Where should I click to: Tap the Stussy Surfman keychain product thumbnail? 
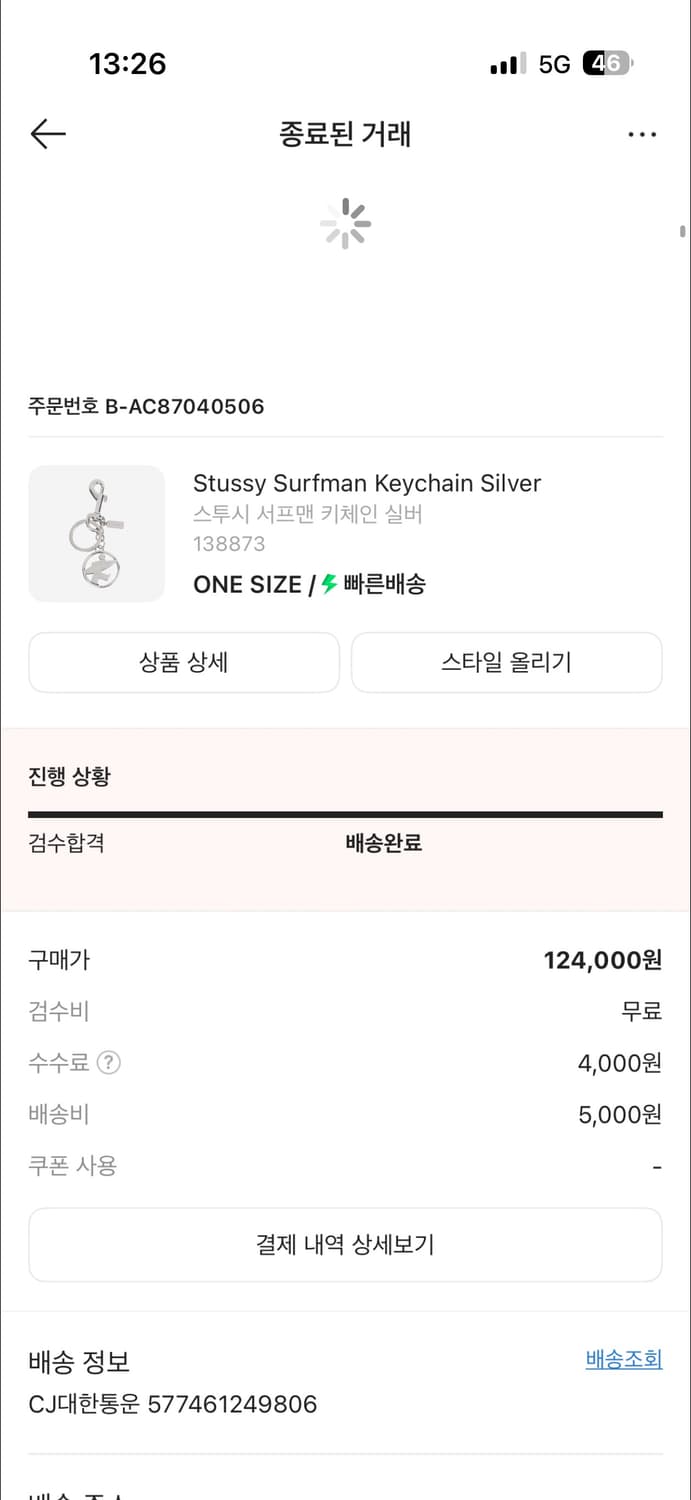[x=96, y=533]
